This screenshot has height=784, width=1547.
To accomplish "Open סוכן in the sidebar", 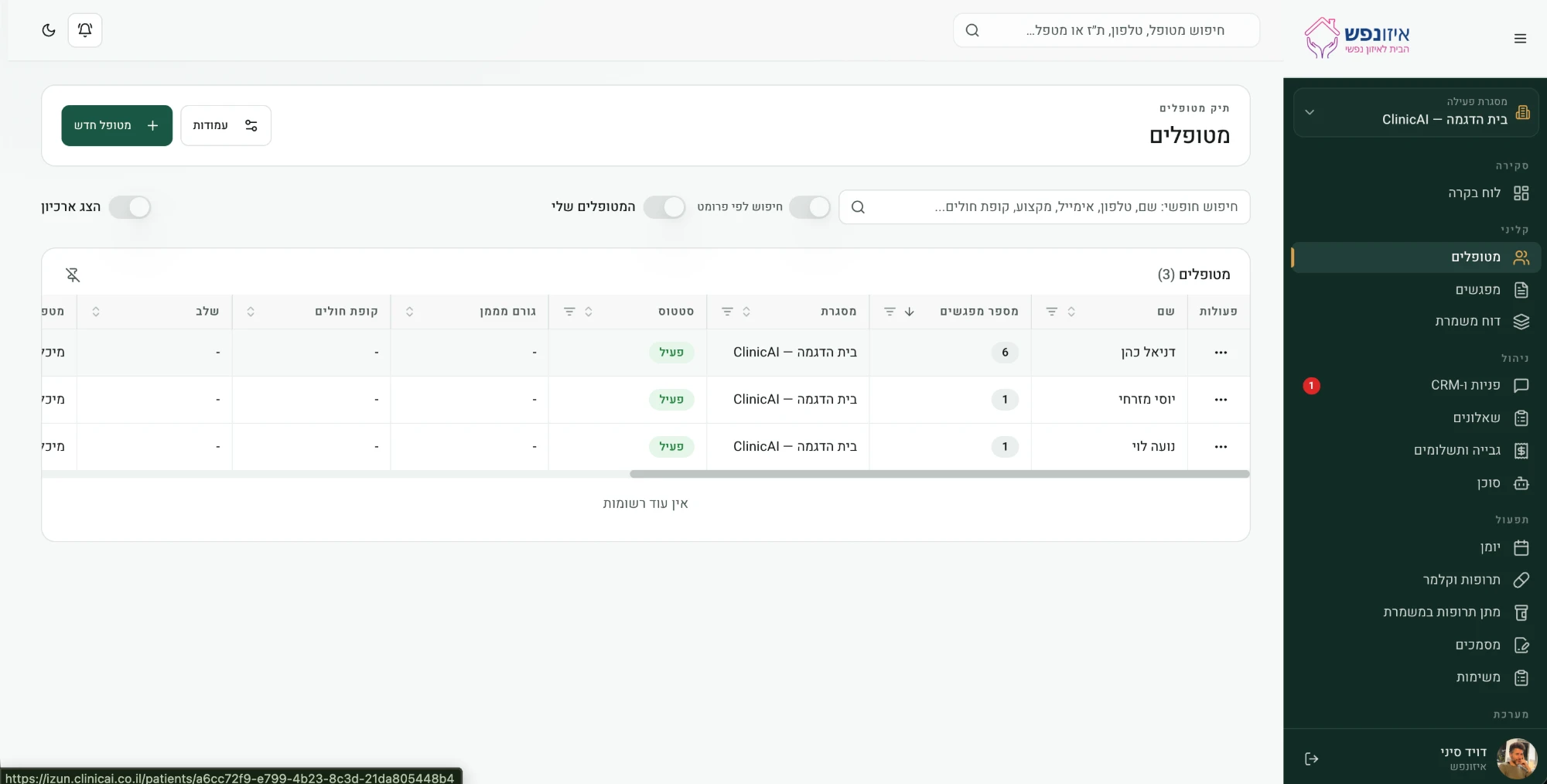I will click(1416, 483).
